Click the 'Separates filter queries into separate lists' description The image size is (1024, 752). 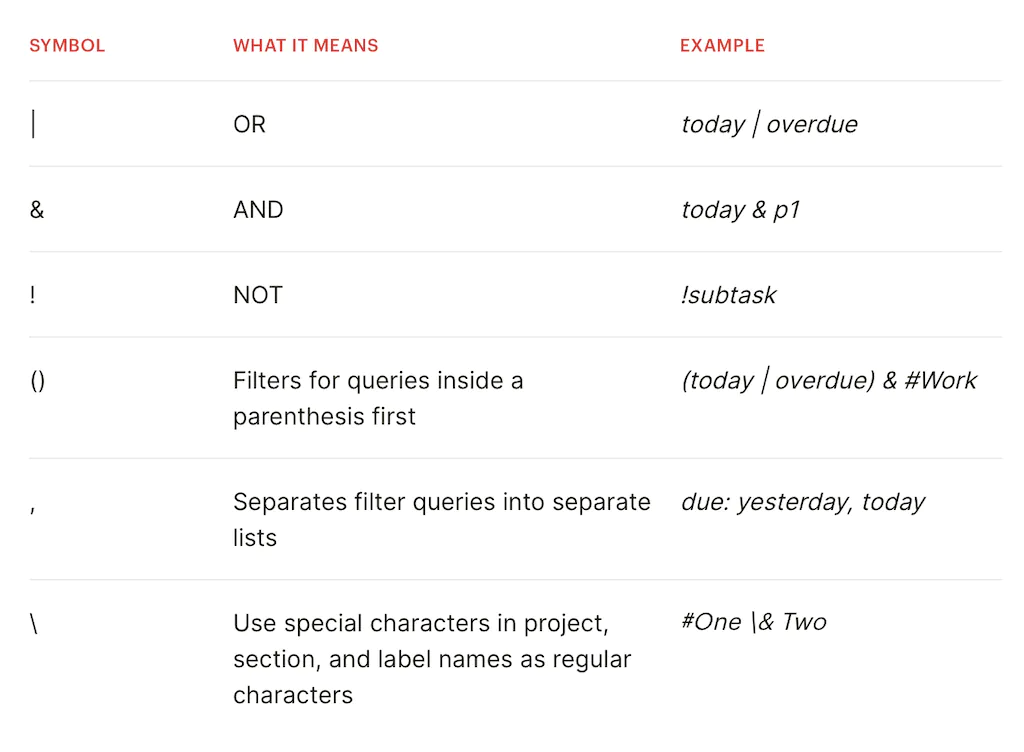(x=441, y=519)
